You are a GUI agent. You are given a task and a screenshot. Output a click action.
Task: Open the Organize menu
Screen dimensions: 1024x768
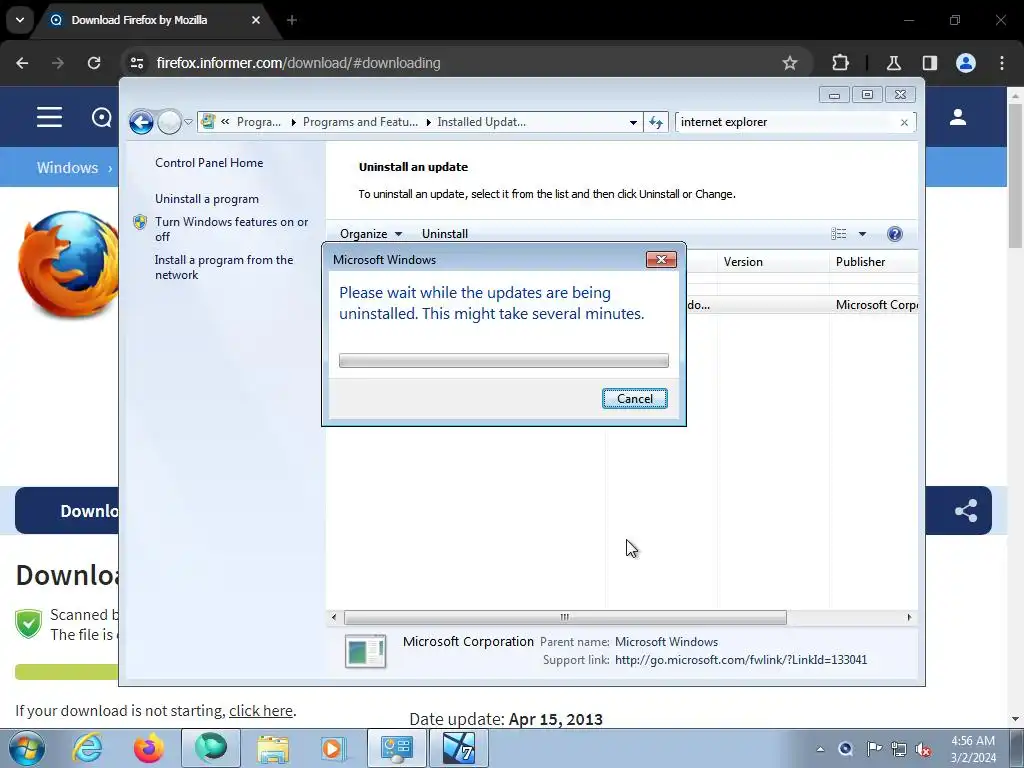point(371,234)
